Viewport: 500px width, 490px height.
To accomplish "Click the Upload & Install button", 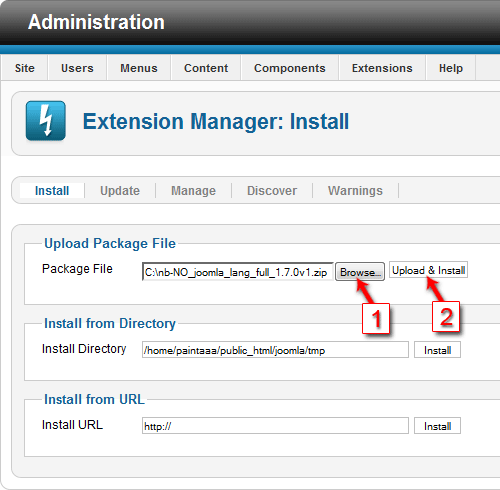I will click(428, 270).
